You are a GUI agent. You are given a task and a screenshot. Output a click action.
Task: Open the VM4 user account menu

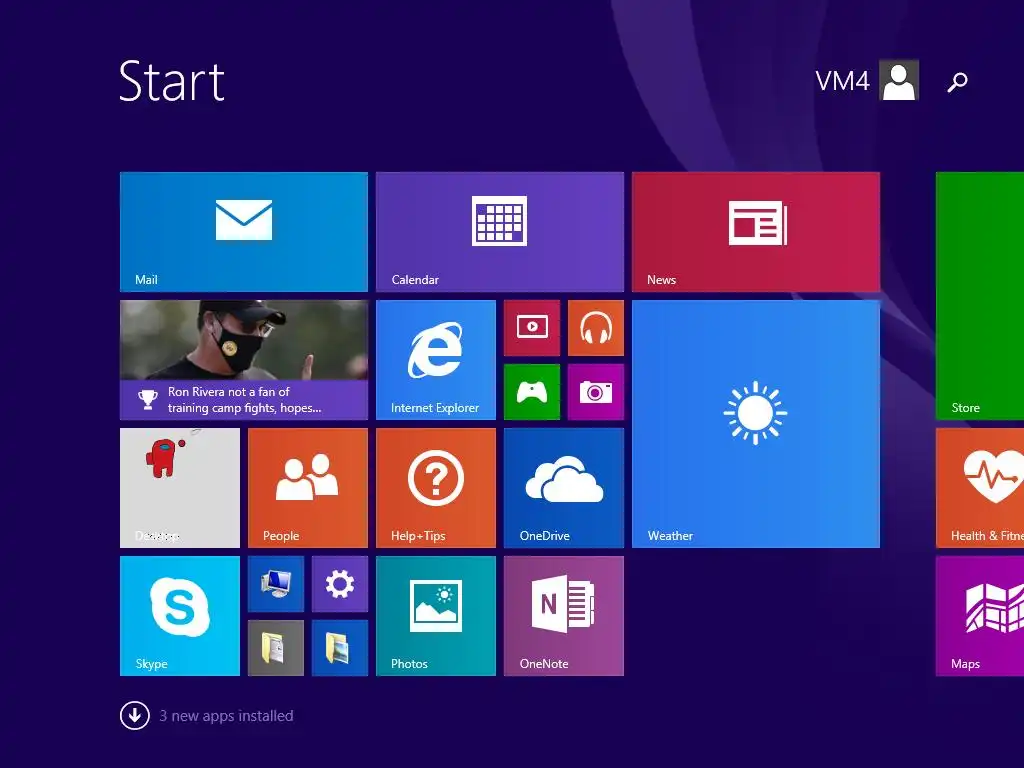(867, 80)
